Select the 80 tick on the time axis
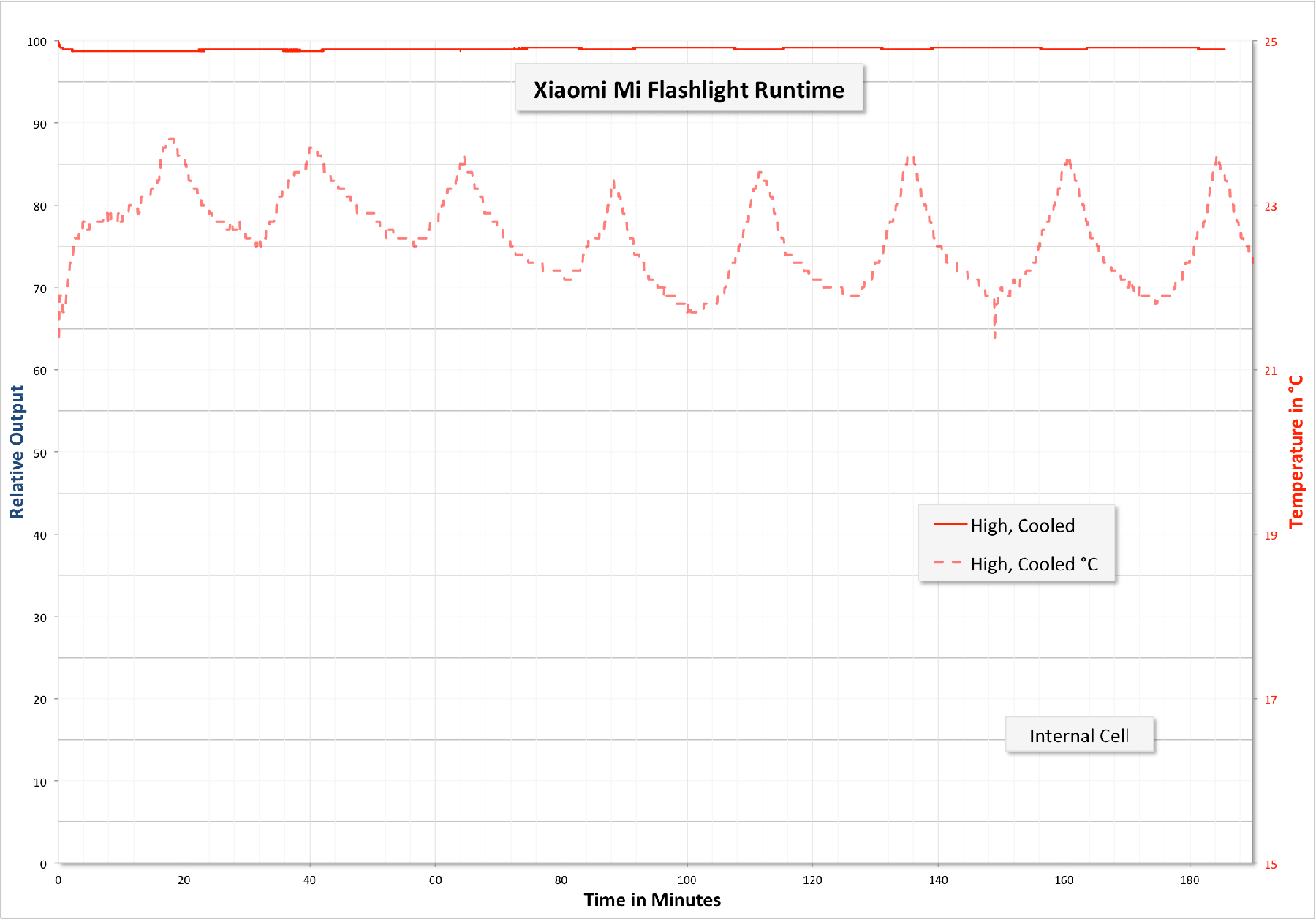The width and height of the screenshot is (1316, 919). 561,880
